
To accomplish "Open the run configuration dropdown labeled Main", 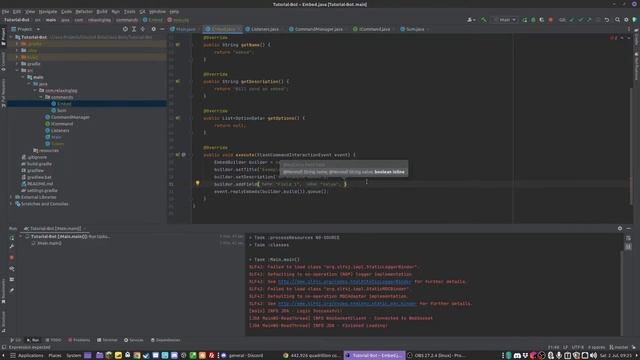I will pyautogui.click(x=505, y=20).
